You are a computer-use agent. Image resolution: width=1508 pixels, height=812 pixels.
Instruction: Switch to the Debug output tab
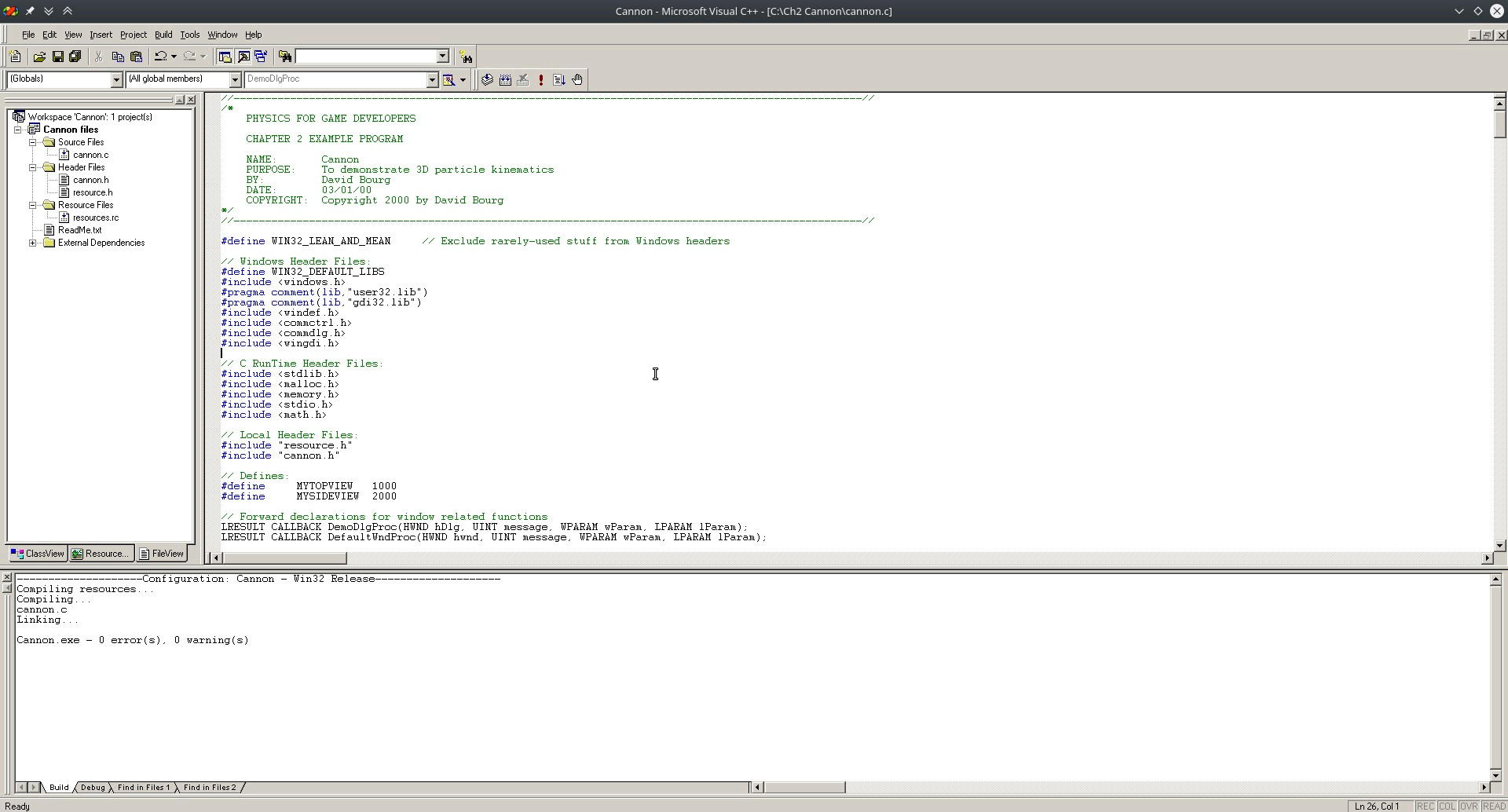click(x=93, y=788)
